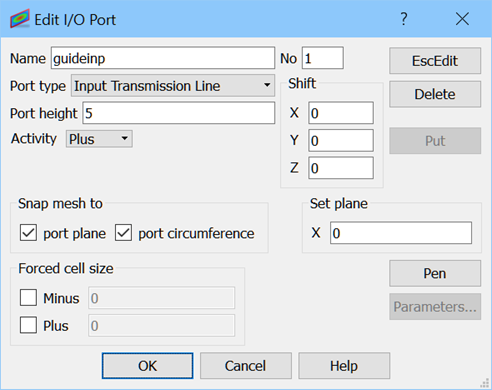492x390 pixels.
Task: Click the Port height input field
Action: pos(179,113)
